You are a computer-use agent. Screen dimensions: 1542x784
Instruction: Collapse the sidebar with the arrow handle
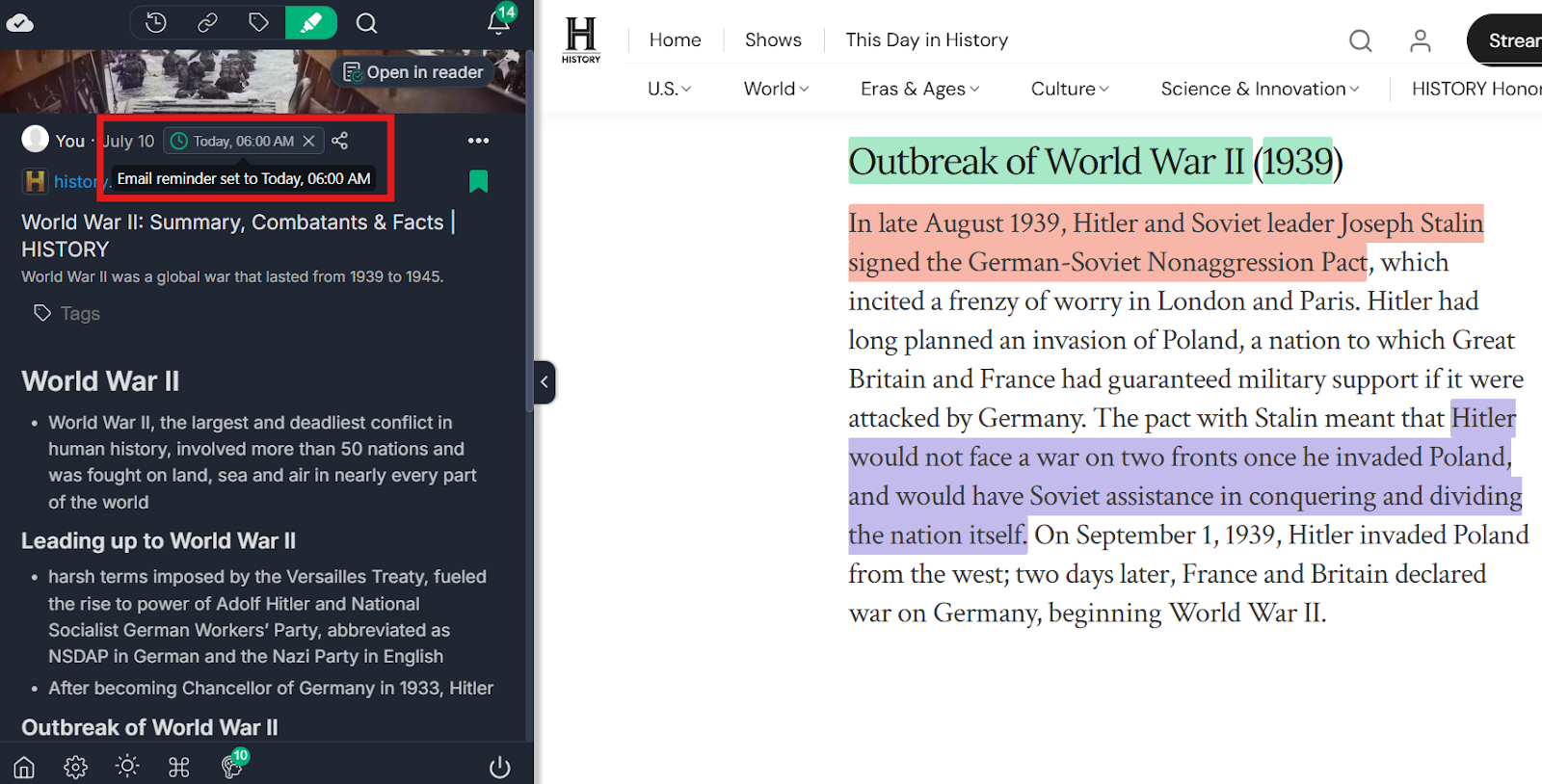click(x=545, y=382)
